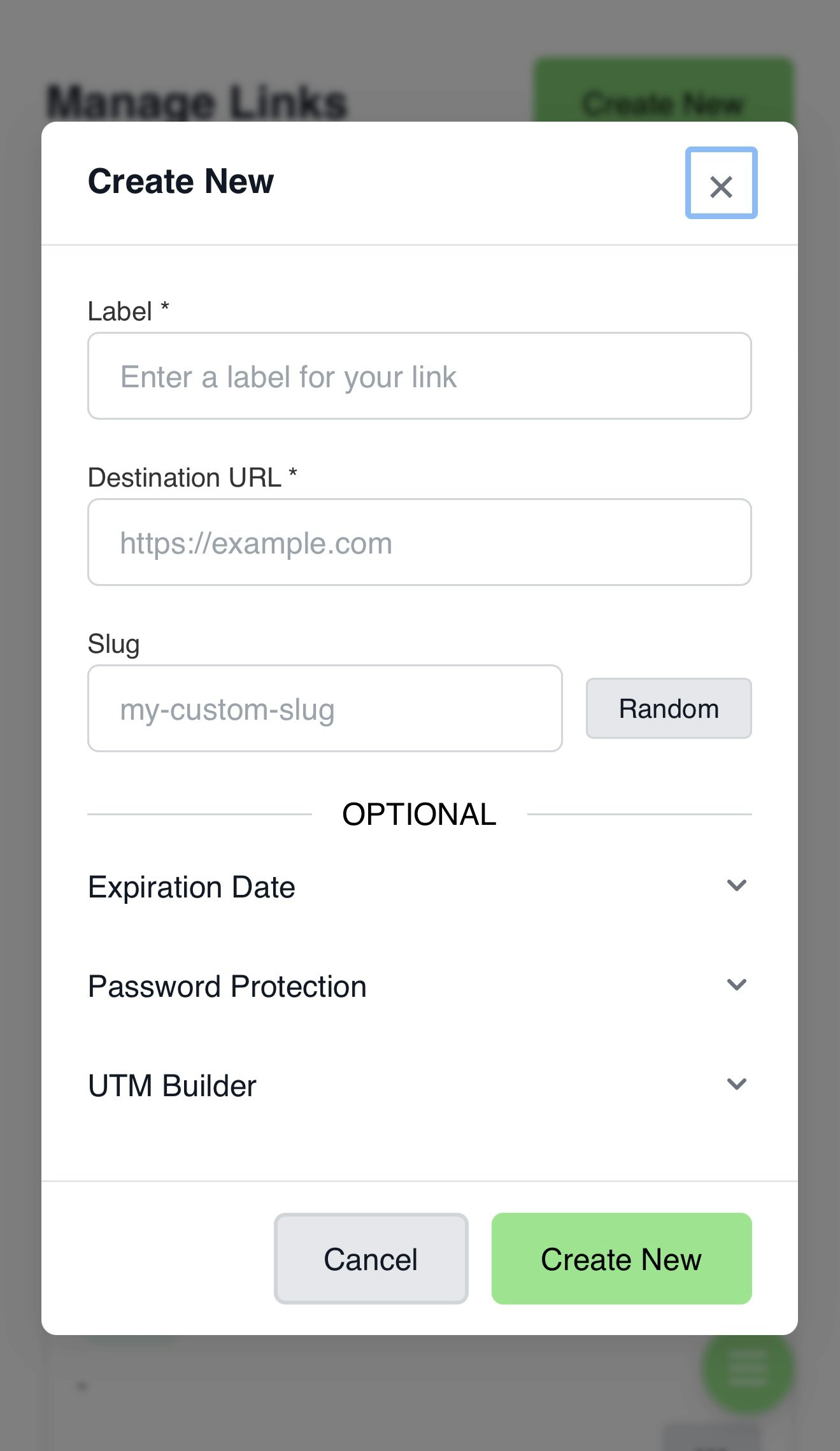The height and width of the screenshot is (1451, 840).
Task: Click the chevron beside UTM Builder
Action: (736, 1084)
